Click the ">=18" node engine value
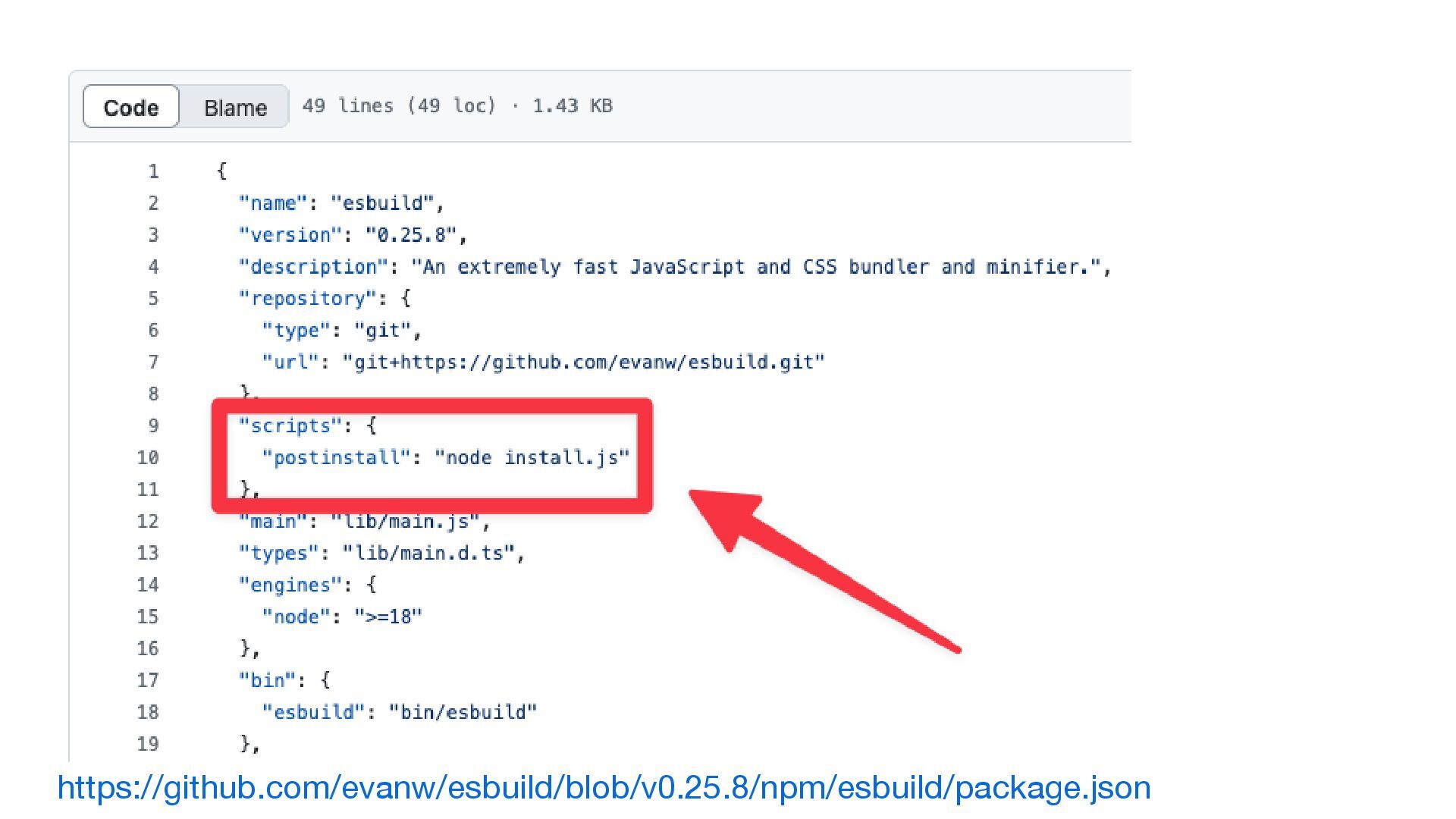Screen dimensions: 1456x819 click(x=388, y=617)
